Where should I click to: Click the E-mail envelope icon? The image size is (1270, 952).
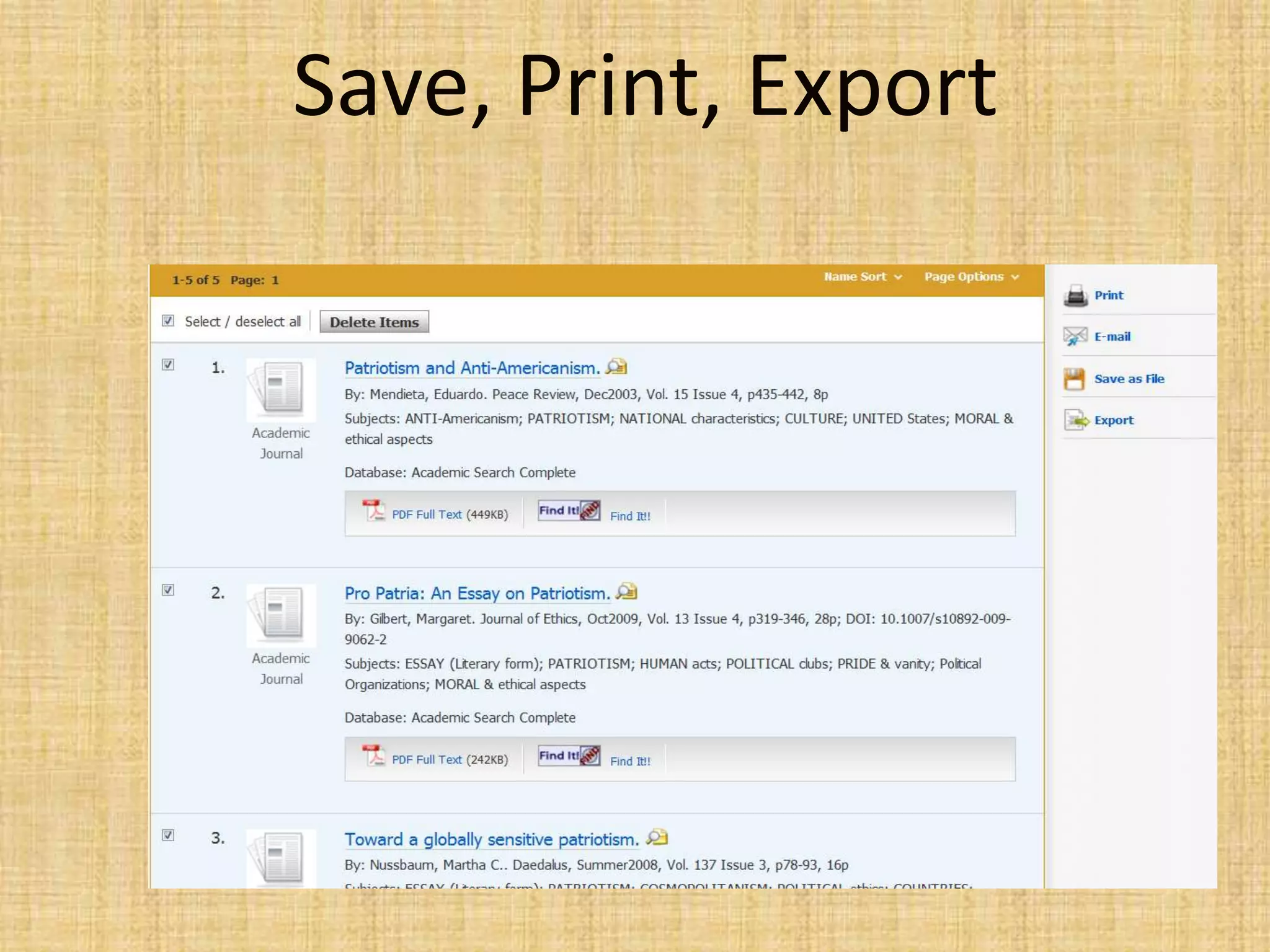(1075, 337)
